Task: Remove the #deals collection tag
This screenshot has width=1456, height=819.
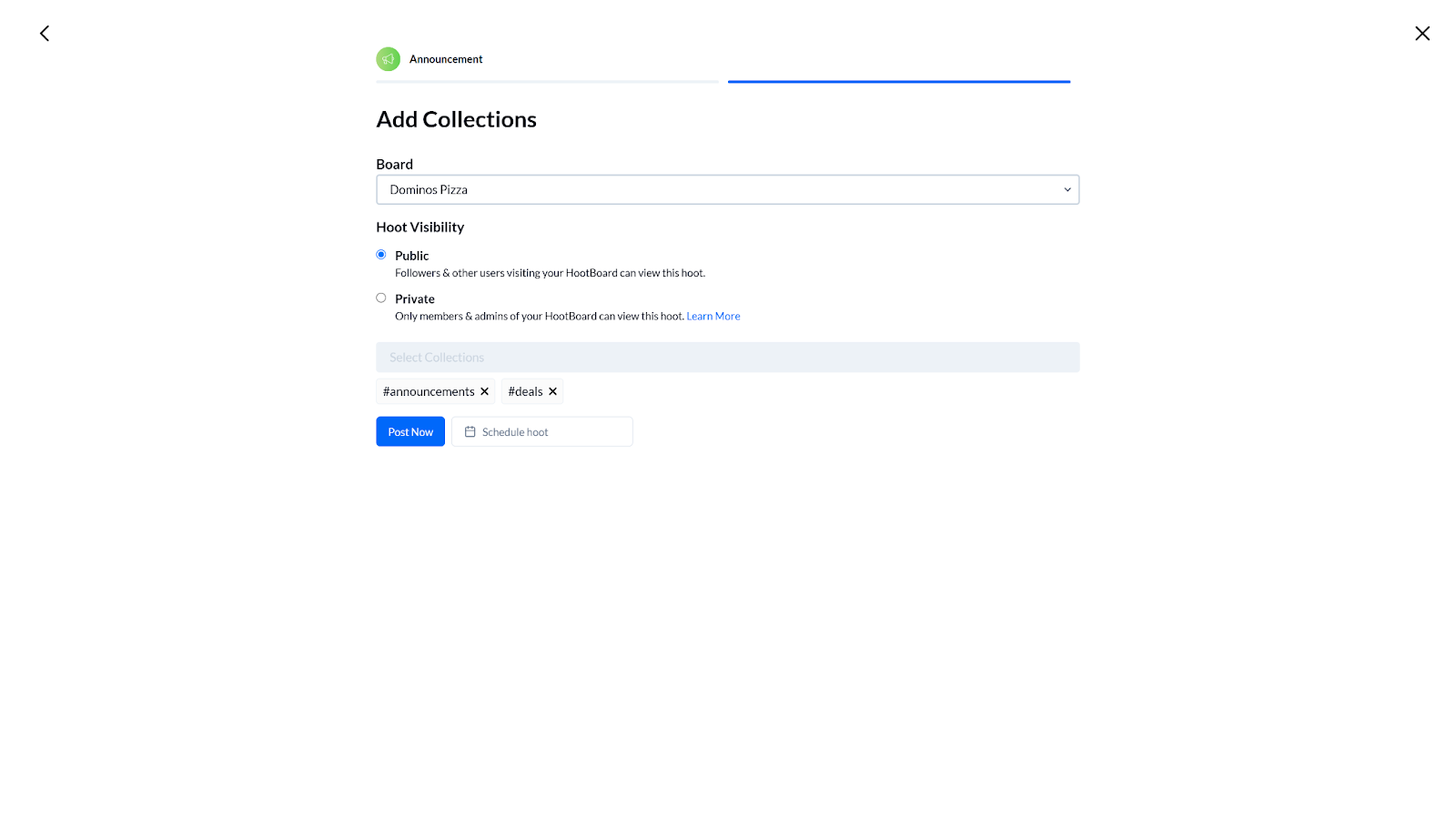Action: [x=552, y=391]
